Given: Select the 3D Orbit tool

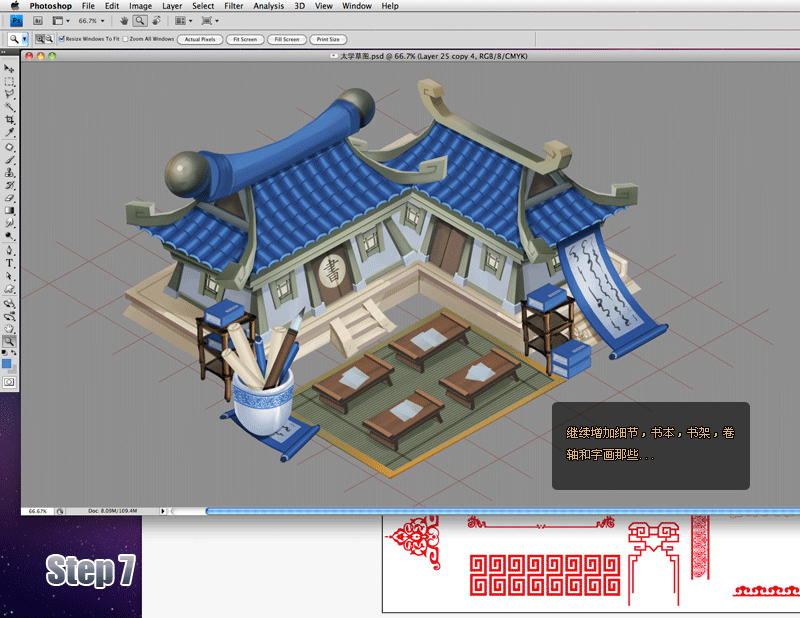Looking at the screenshot, I should click(x=9, y=316).
